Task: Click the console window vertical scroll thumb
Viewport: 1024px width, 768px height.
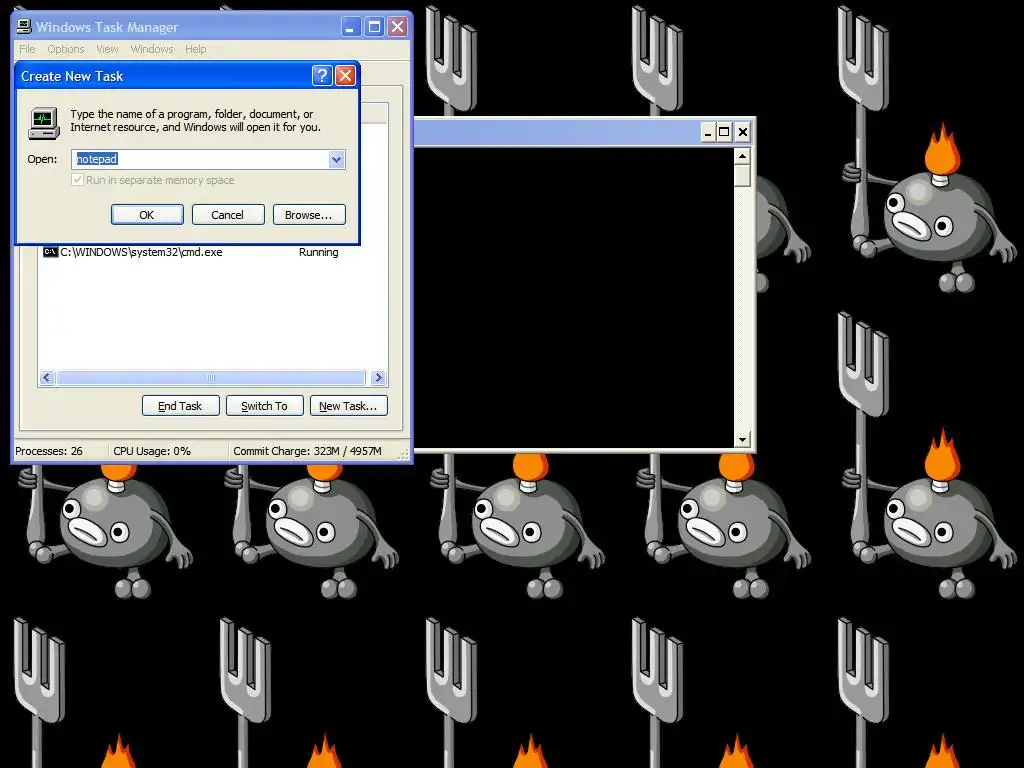Action: coord(742,176)
